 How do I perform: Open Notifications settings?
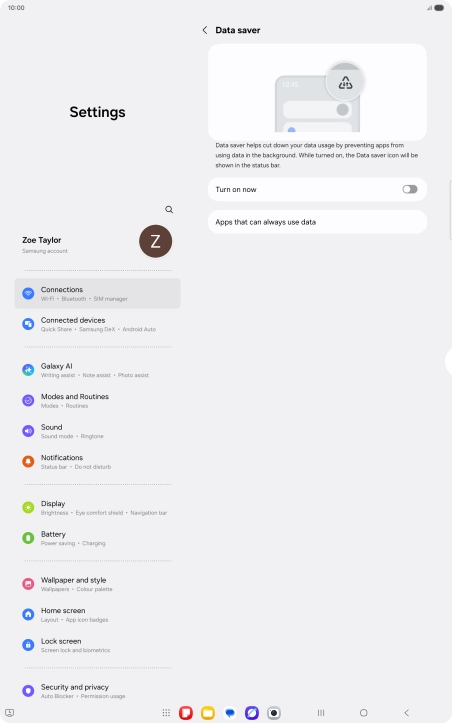(x=97, y=462)
